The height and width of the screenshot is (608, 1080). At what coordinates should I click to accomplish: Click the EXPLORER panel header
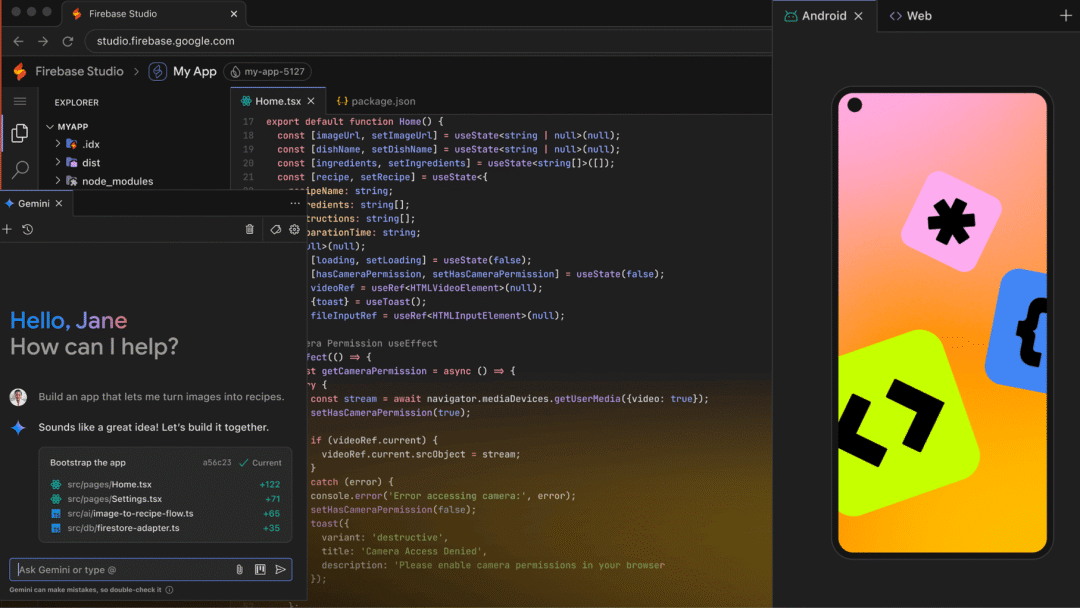pos(76,102)
